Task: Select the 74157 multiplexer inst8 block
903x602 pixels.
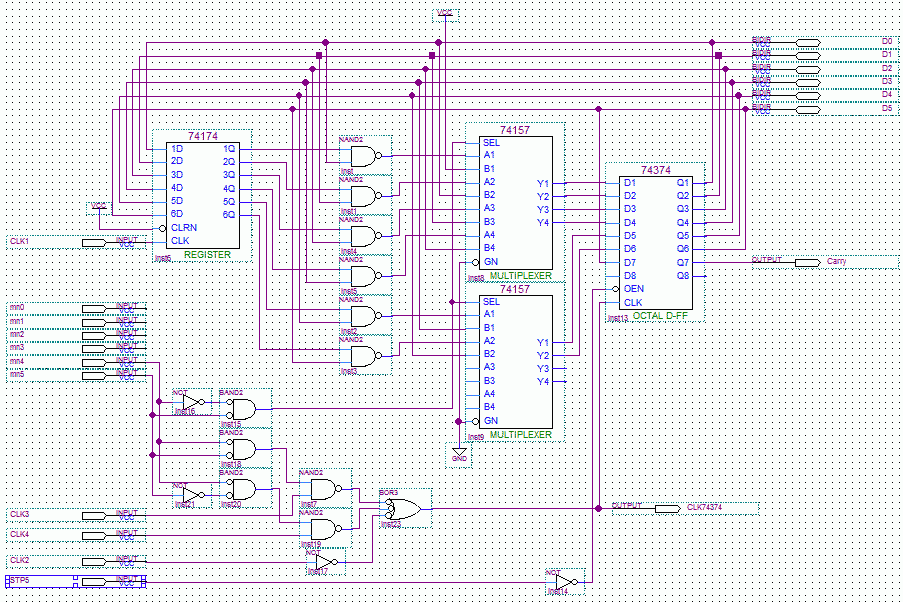Action: click(x=516, y=203)
